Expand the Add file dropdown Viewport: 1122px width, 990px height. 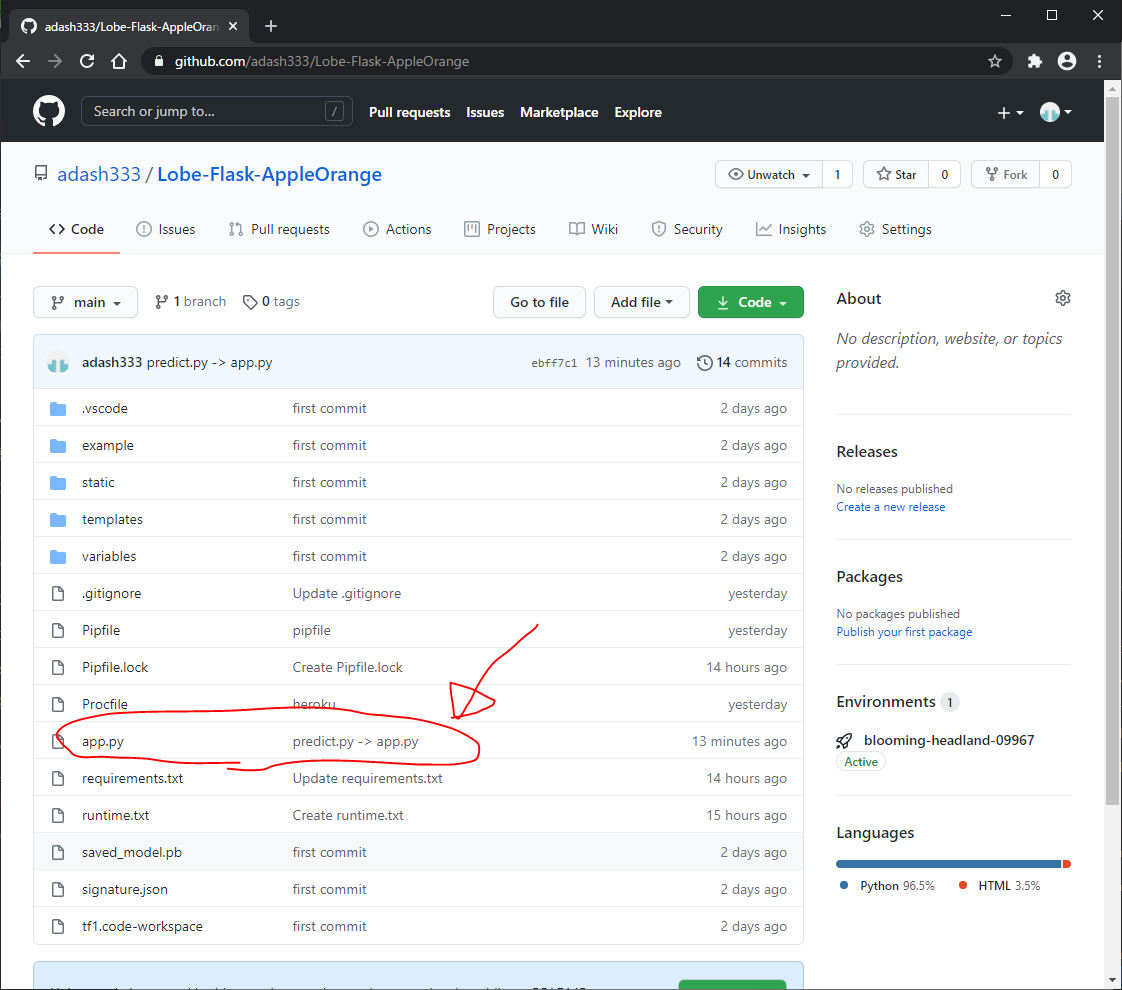[641, 302]
